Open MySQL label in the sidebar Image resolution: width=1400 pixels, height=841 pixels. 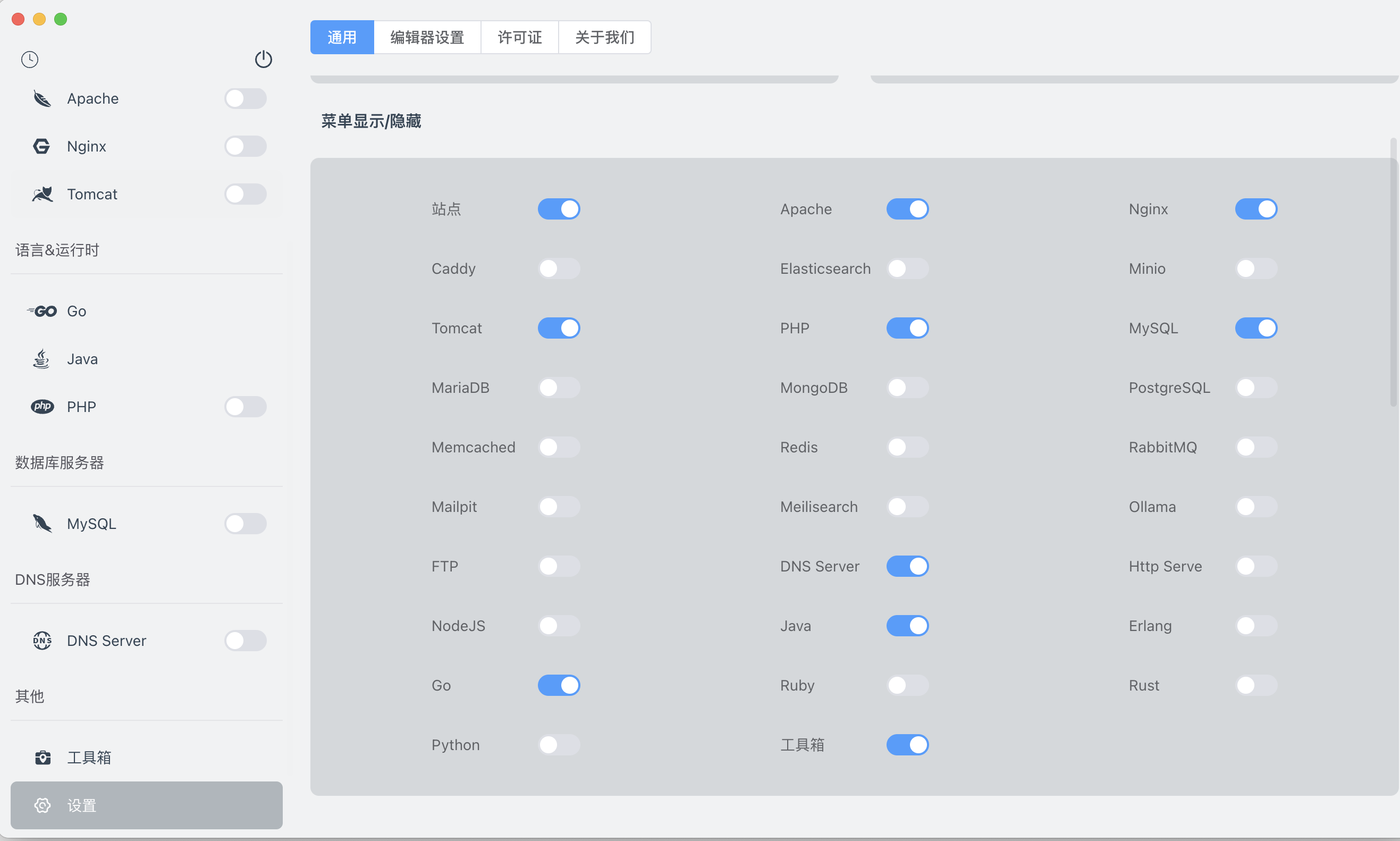point(92,524)
